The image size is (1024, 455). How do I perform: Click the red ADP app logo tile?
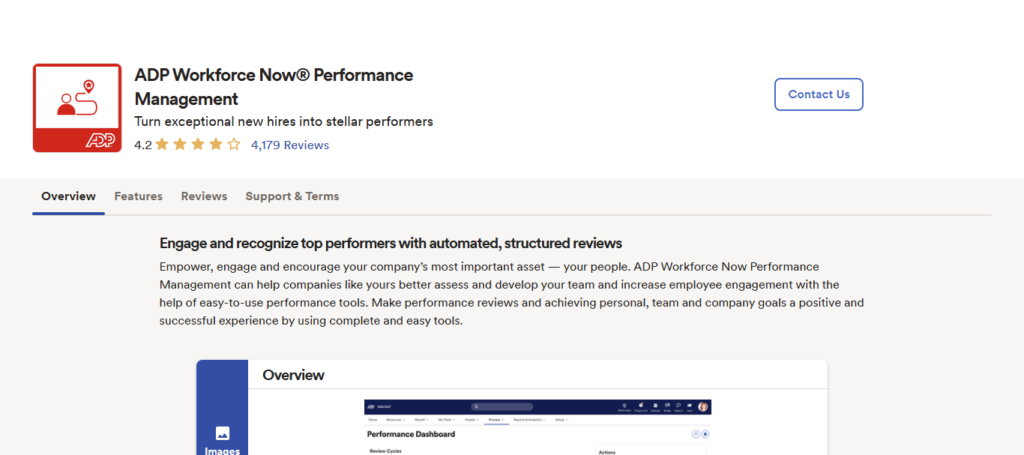(x=77, y=108)
